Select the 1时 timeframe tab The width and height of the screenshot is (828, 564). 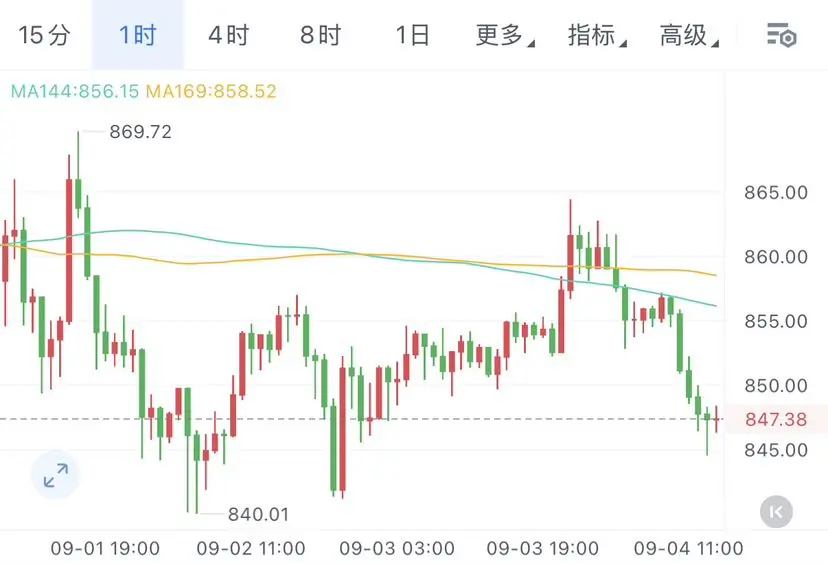(138, 35)
